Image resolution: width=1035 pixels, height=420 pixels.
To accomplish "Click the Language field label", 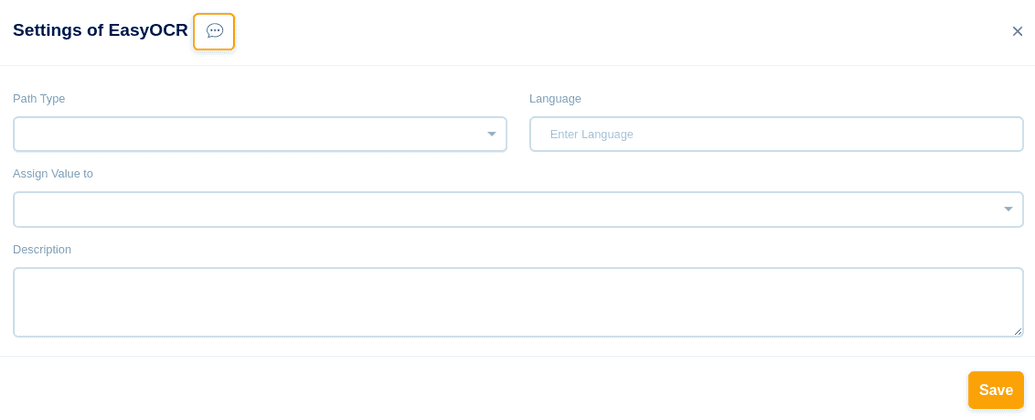I will (x=555, y=99).
